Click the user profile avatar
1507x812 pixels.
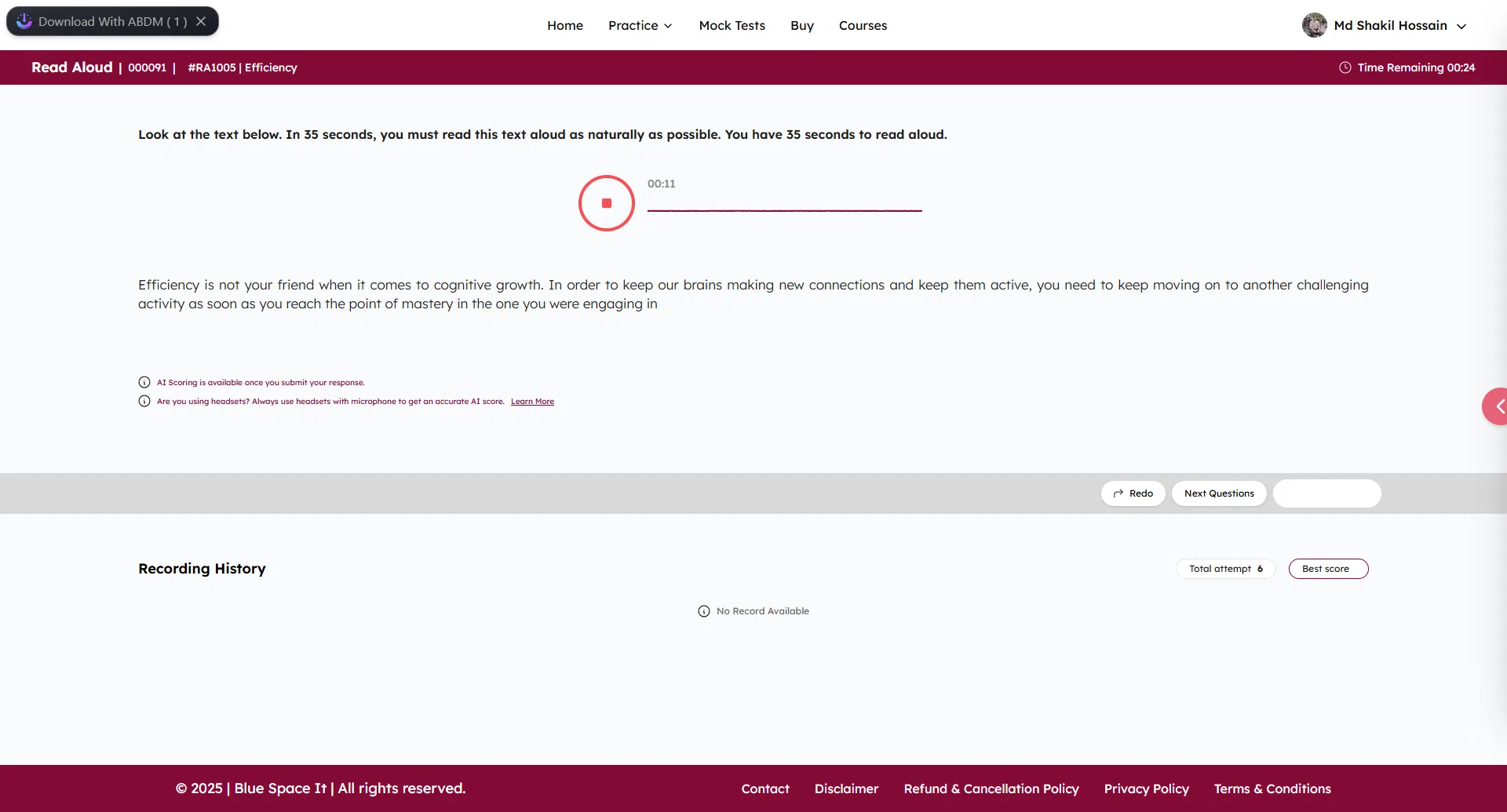click(x=1314, y=25)
